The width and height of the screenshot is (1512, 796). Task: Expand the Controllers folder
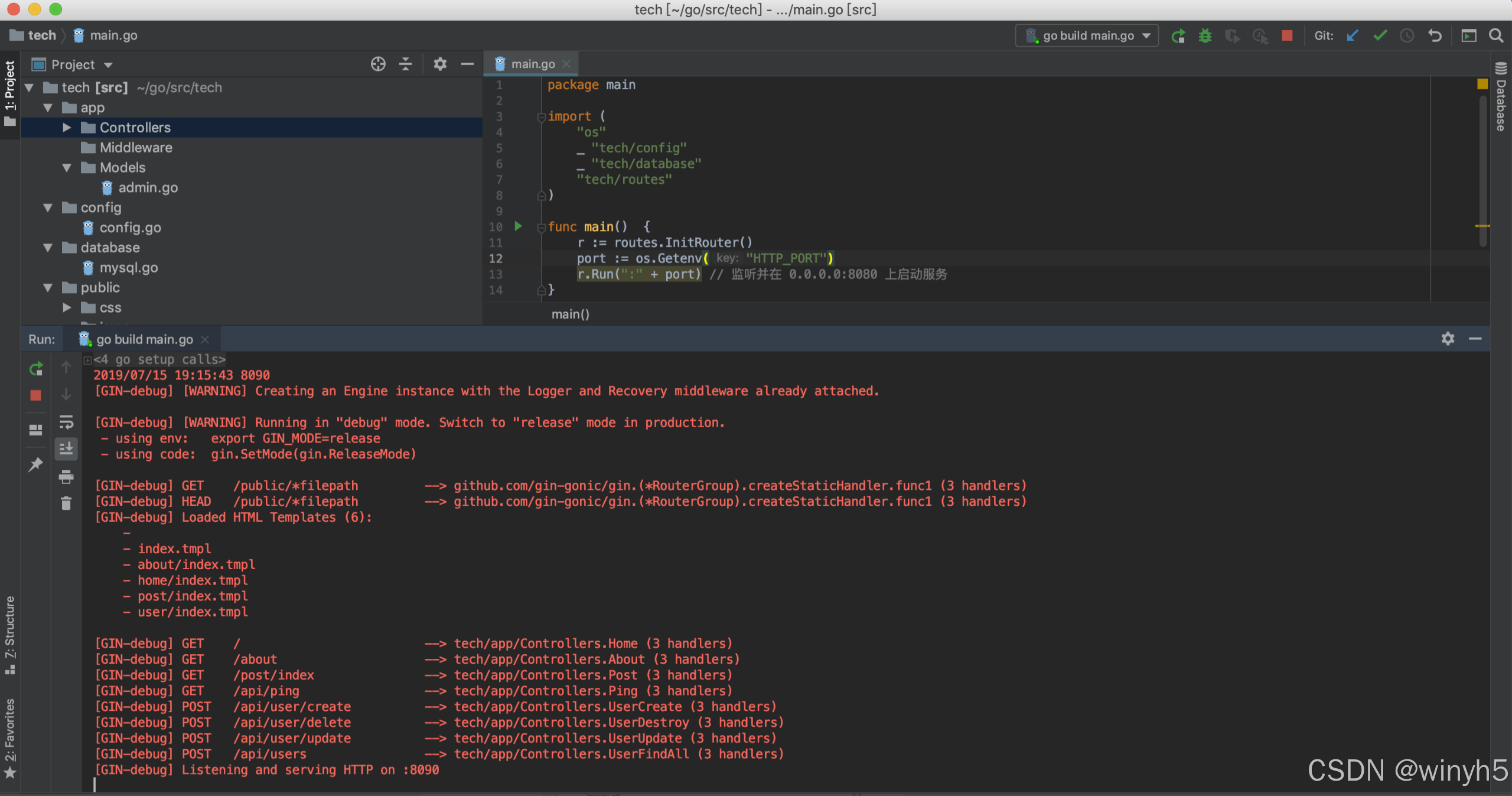(x=67, y=128)
